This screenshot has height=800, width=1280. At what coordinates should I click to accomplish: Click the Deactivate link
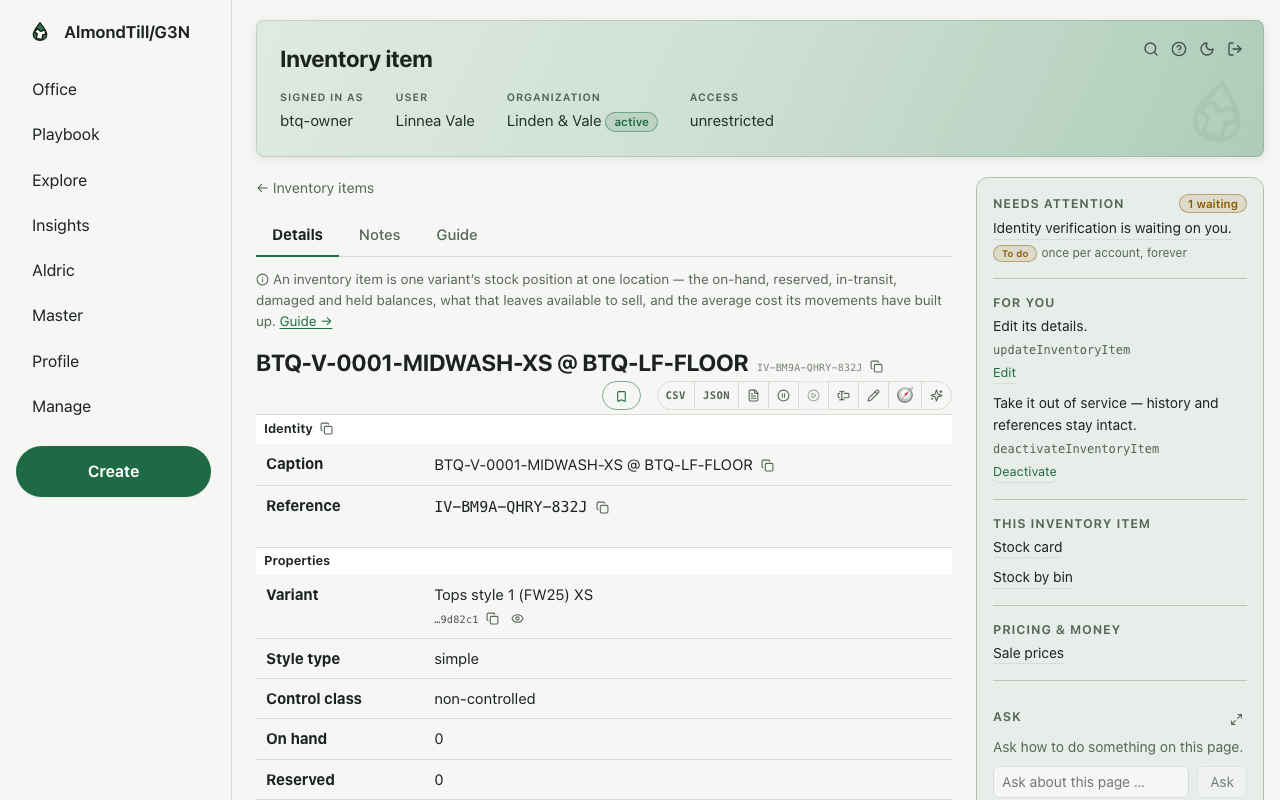[x=1025, y=472]
